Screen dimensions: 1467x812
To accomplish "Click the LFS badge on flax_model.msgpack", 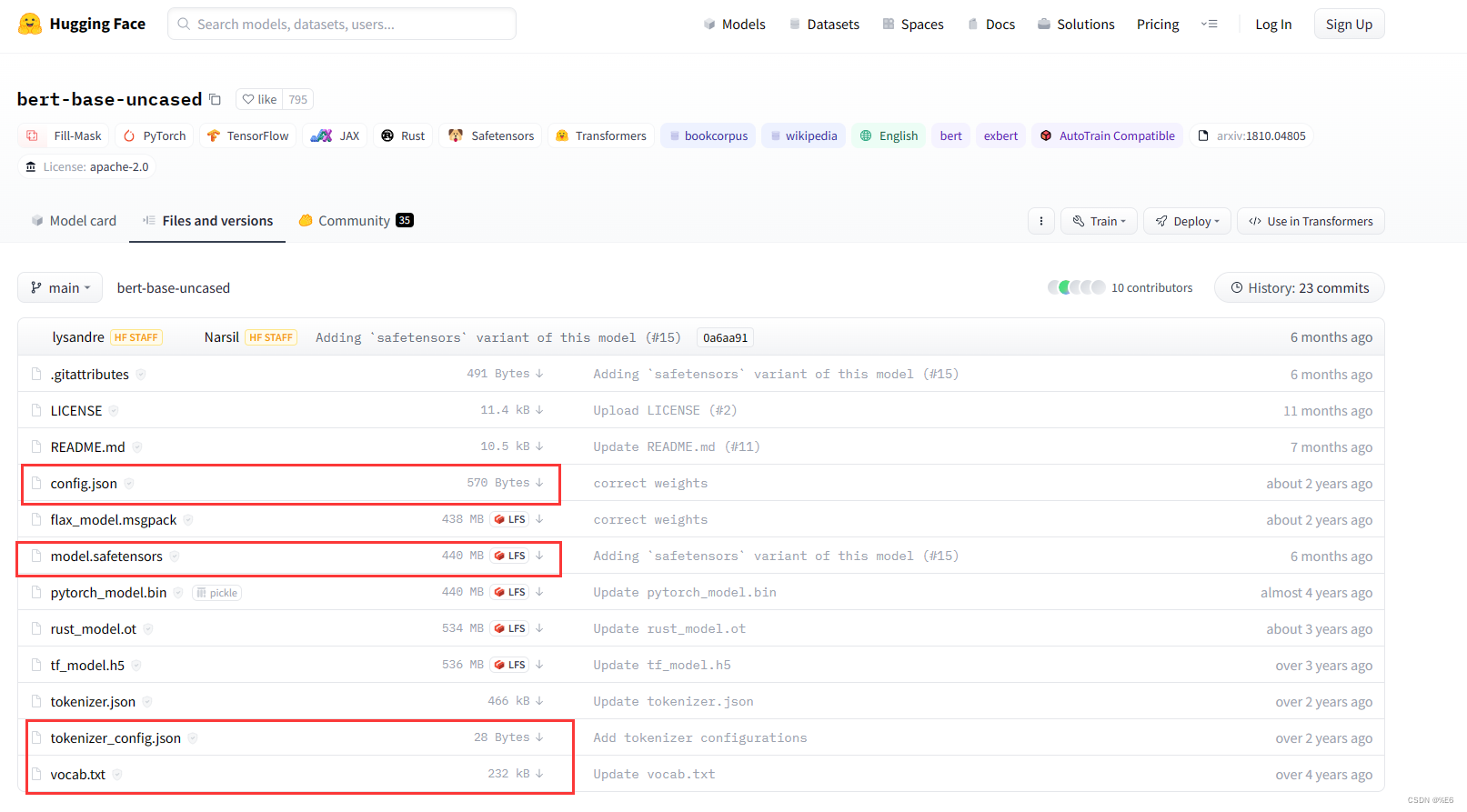I will tap(510, 519).
